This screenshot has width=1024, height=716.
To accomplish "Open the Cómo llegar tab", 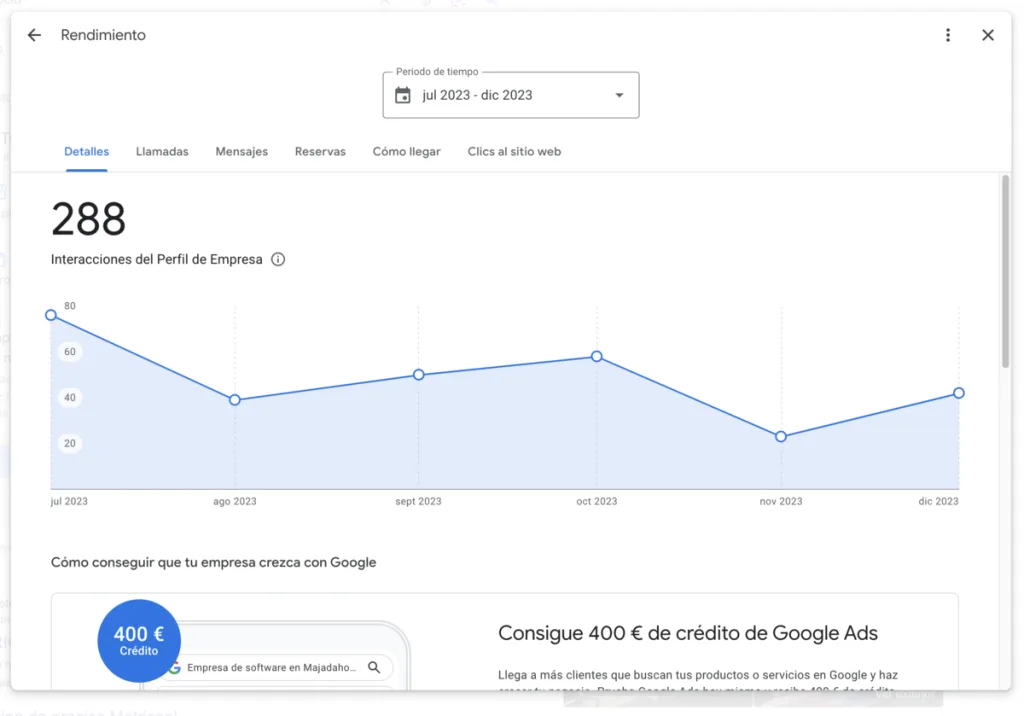I will 406,152.
